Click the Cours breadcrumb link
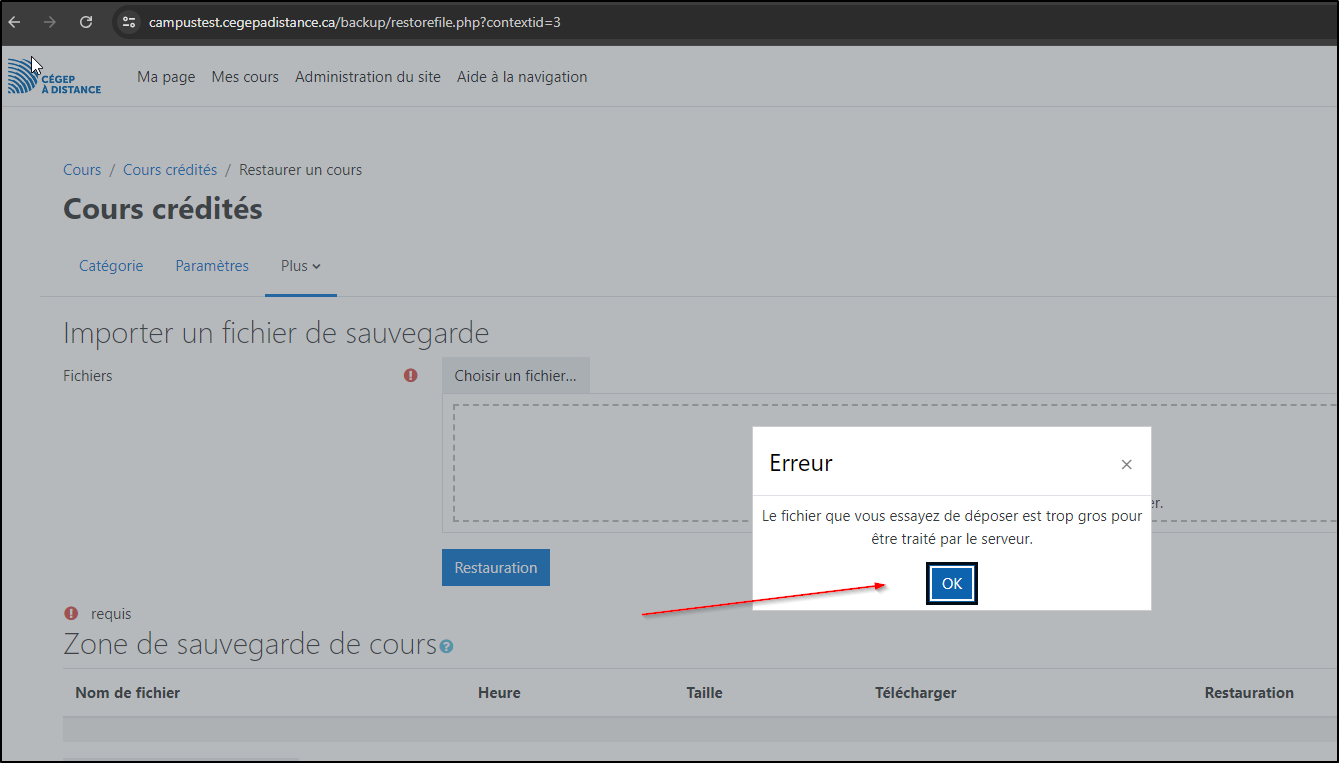Viewport: 1339px width, 763px height. (x=82, y=170)
